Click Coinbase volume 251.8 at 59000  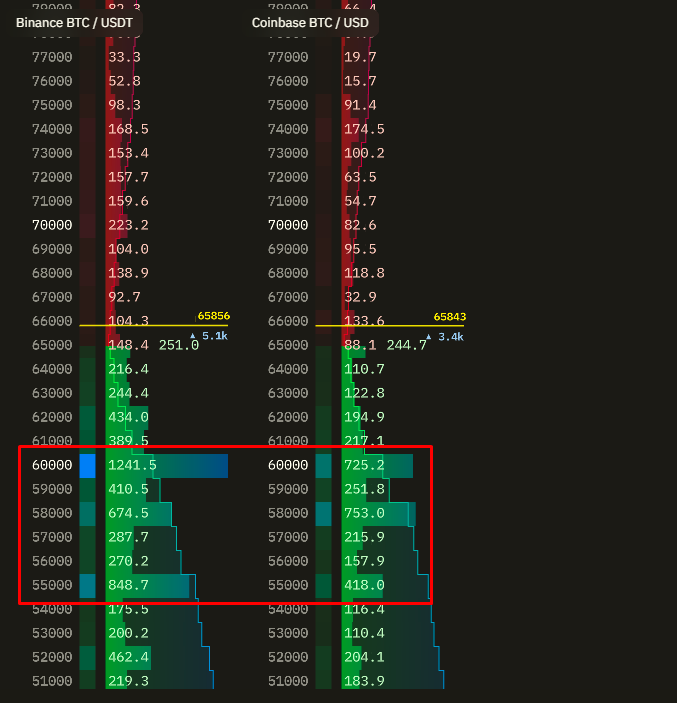click(364, 489)
